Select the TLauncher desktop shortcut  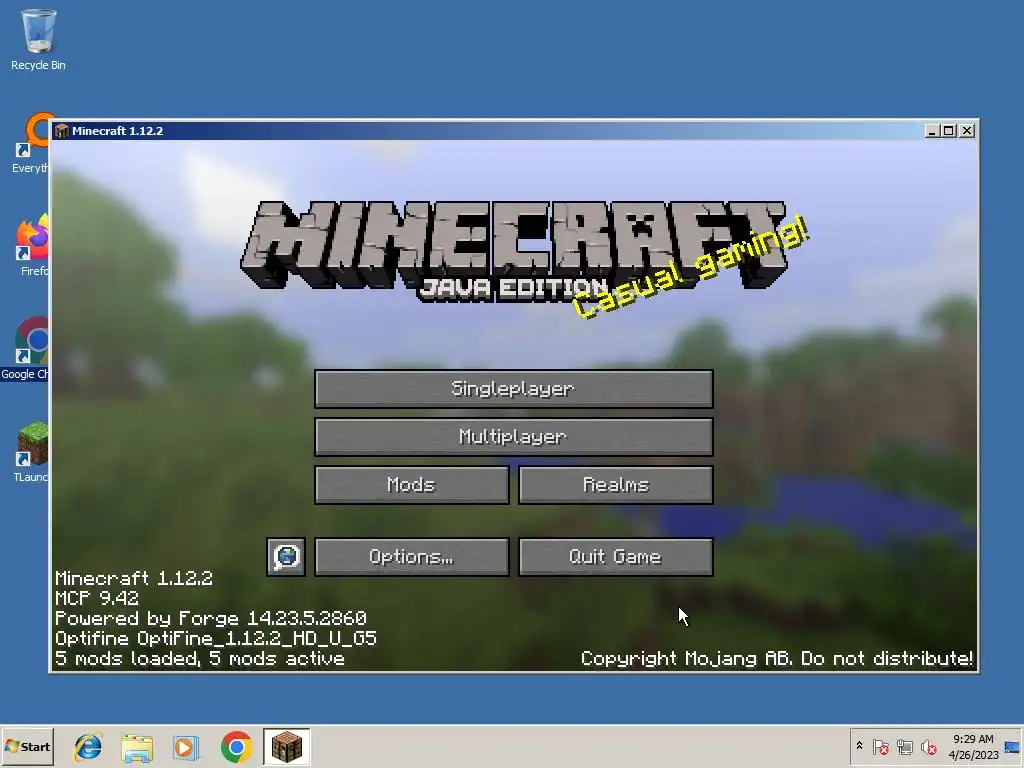coord(31,452)
